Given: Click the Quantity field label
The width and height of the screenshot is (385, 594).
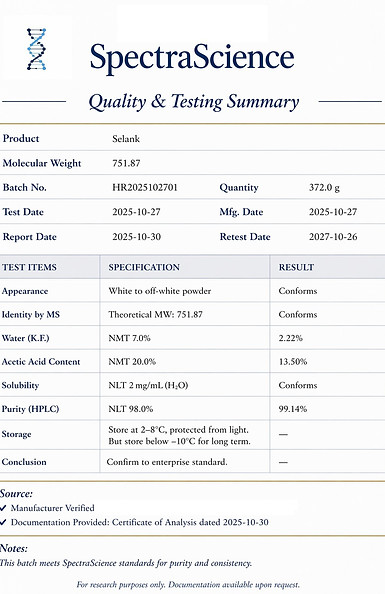Looking at the screenshot, I should click(239, 188).
